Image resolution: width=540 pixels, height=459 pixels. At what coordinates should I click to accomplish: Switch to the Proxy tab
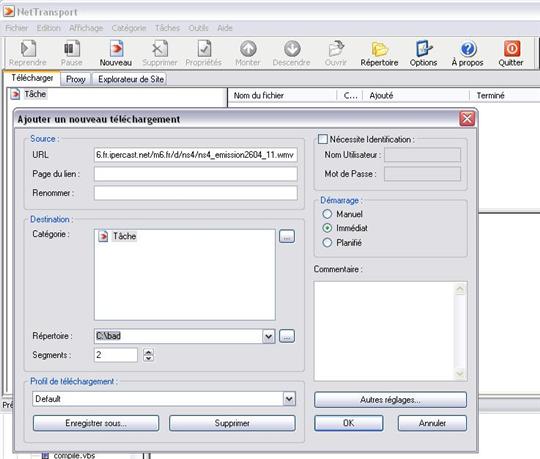pos(76,79)
